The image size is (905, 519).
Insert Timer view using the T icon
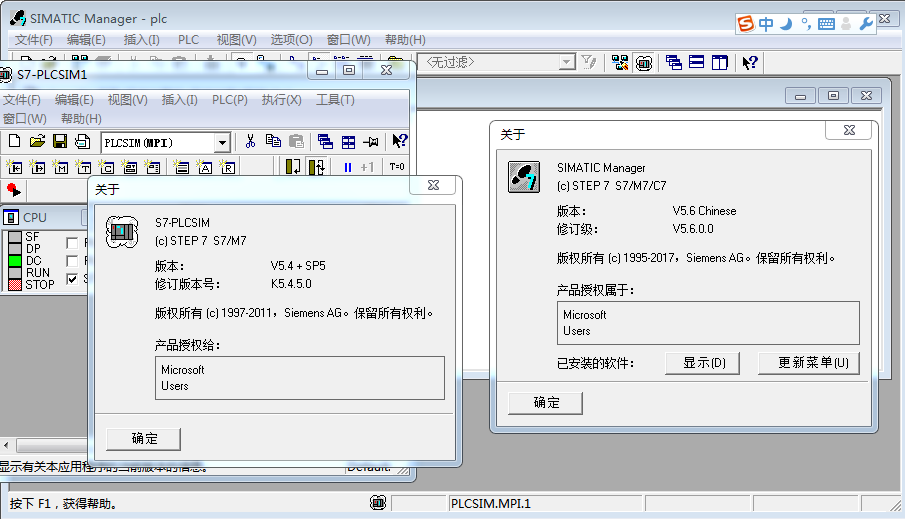(x=82, y=167)
